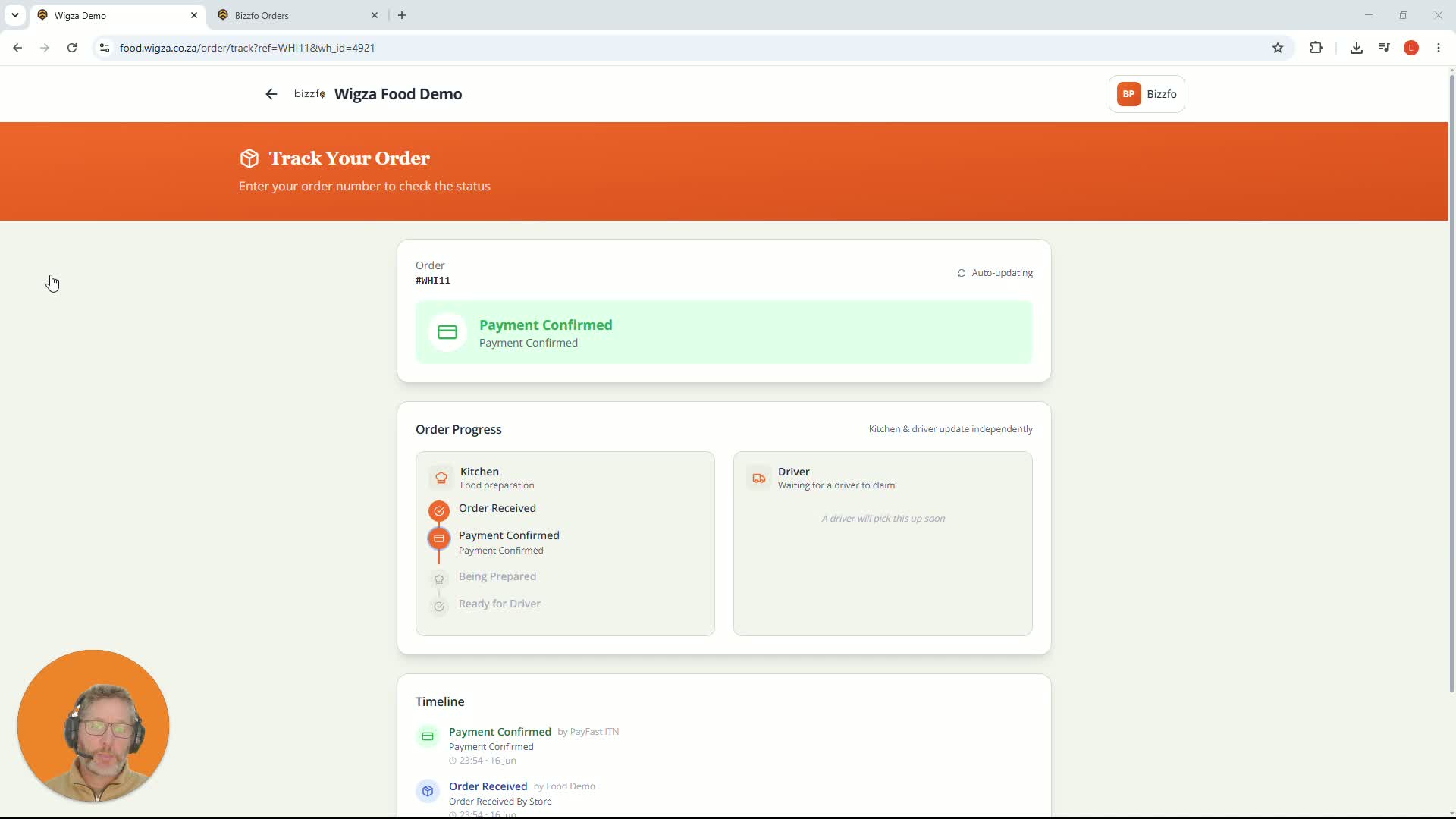The image size is (1456, 819).
Task: Open a new browser tab
Action: point(402,15)
